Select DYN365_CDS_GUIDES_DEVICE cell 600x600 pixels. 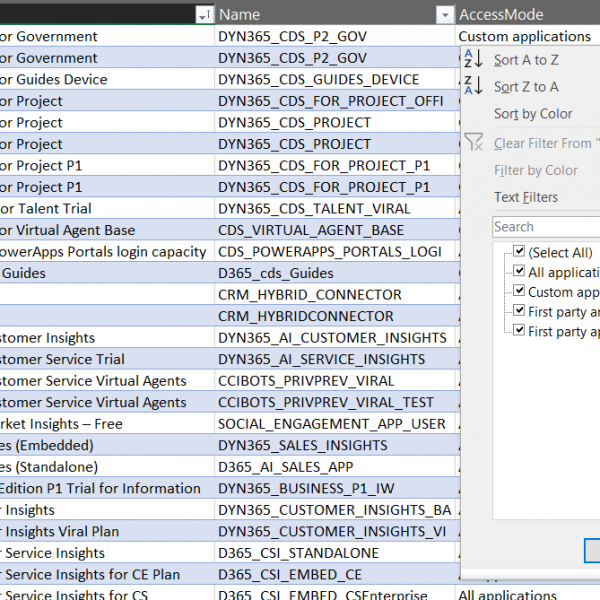pyautogui.click(x=335, y=79)
